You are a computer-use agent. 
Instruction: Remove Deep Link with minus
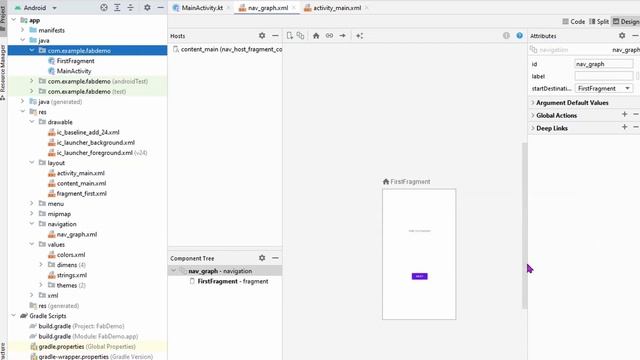coord(636,127)
